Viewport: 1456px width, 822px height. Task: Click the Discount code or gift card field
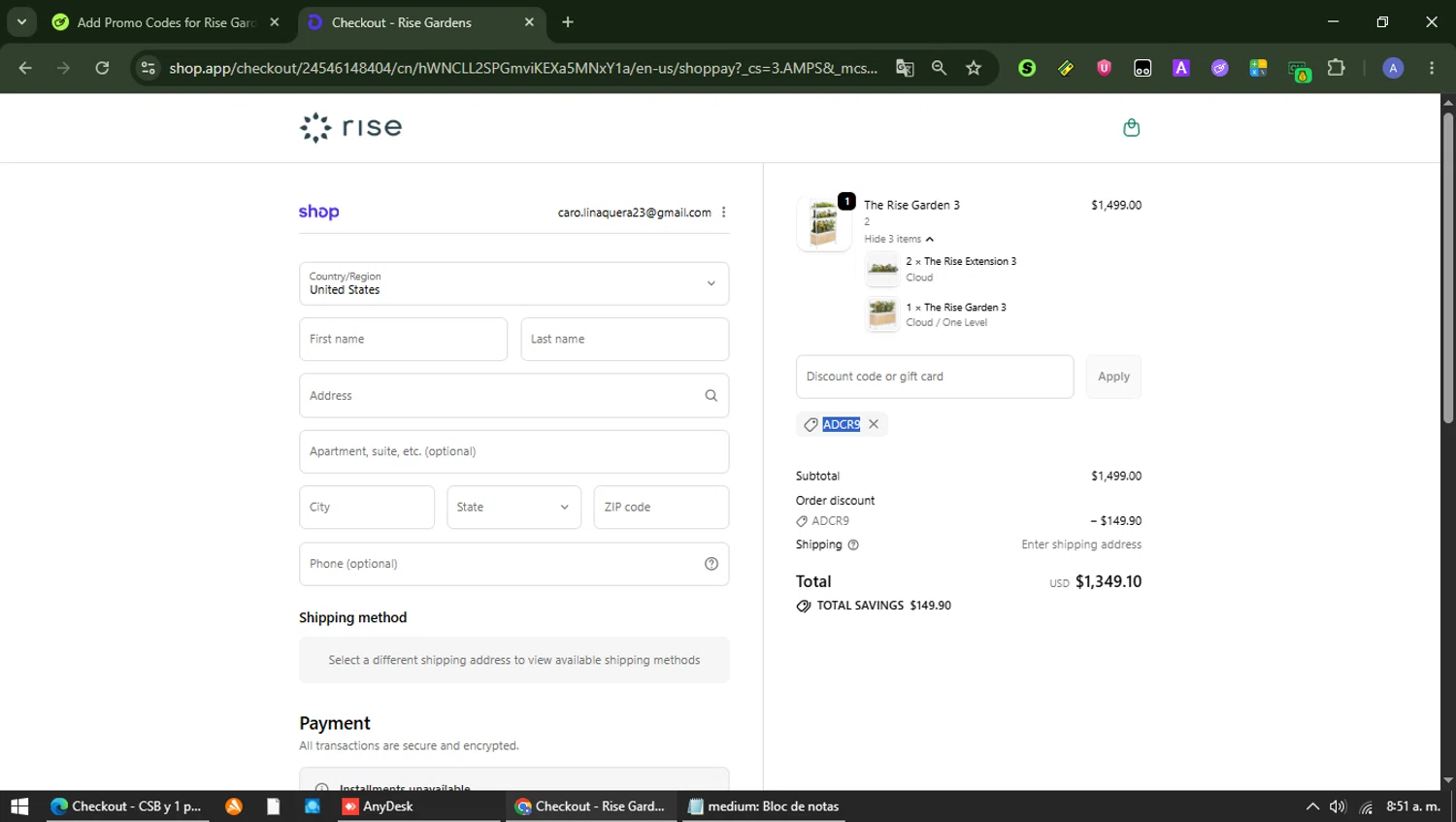[935, 377]
